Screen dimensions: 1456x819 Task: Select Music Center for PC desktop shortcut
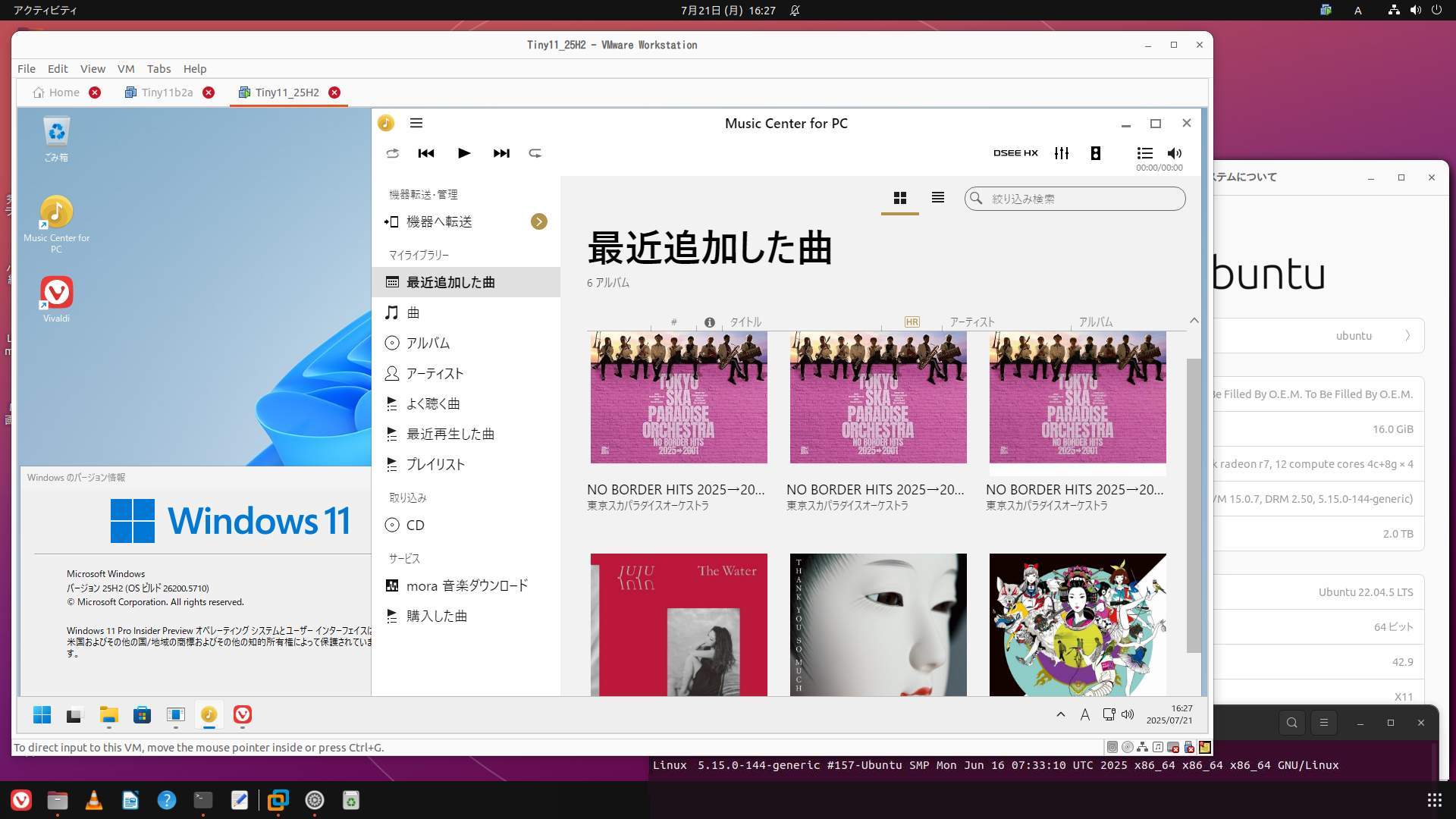pyautogui.click(x=57, y=224)
